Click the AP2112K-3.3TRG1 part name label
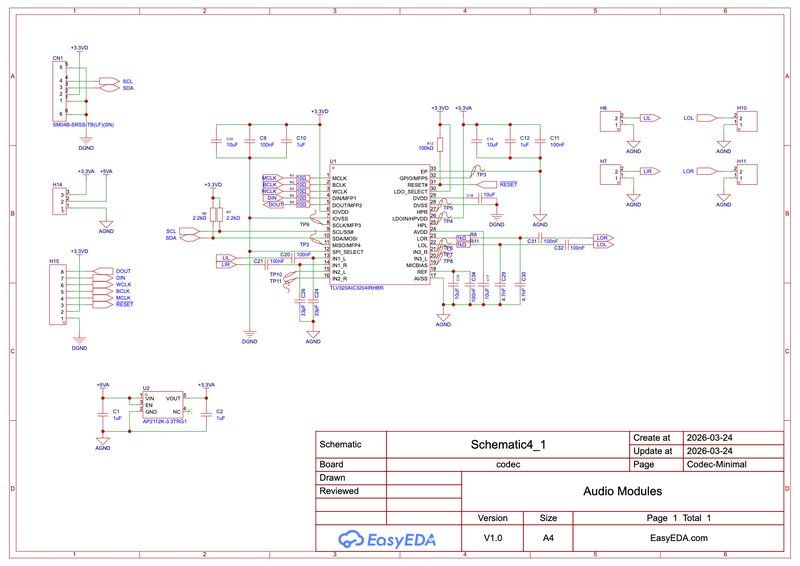Screen dimensions: 800x566 click(x=164, y=422)
